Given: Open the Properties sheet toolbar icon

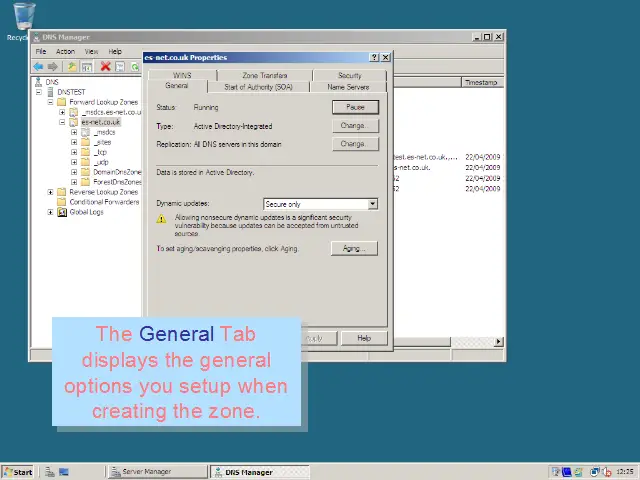Looking at the screenshot, I should coord(120,67).
